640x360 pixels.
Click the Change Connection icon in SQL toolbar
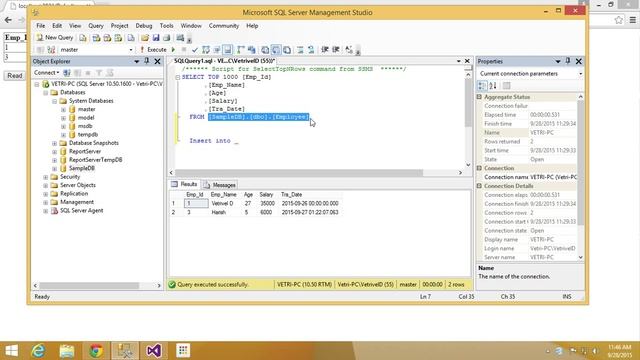coord(51,50)
